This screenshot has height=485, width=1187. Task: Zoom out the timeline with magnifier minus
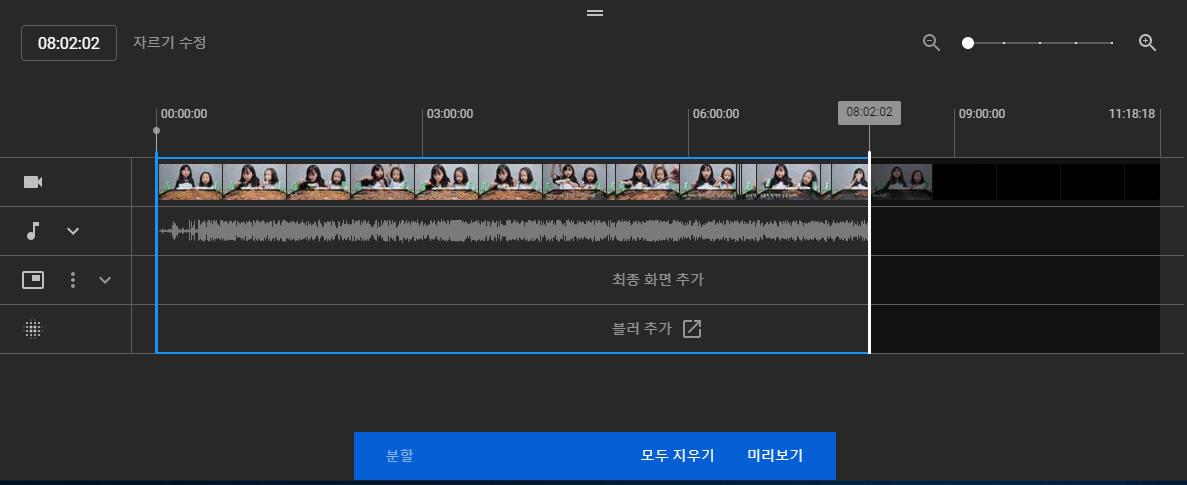coord(931,43)
